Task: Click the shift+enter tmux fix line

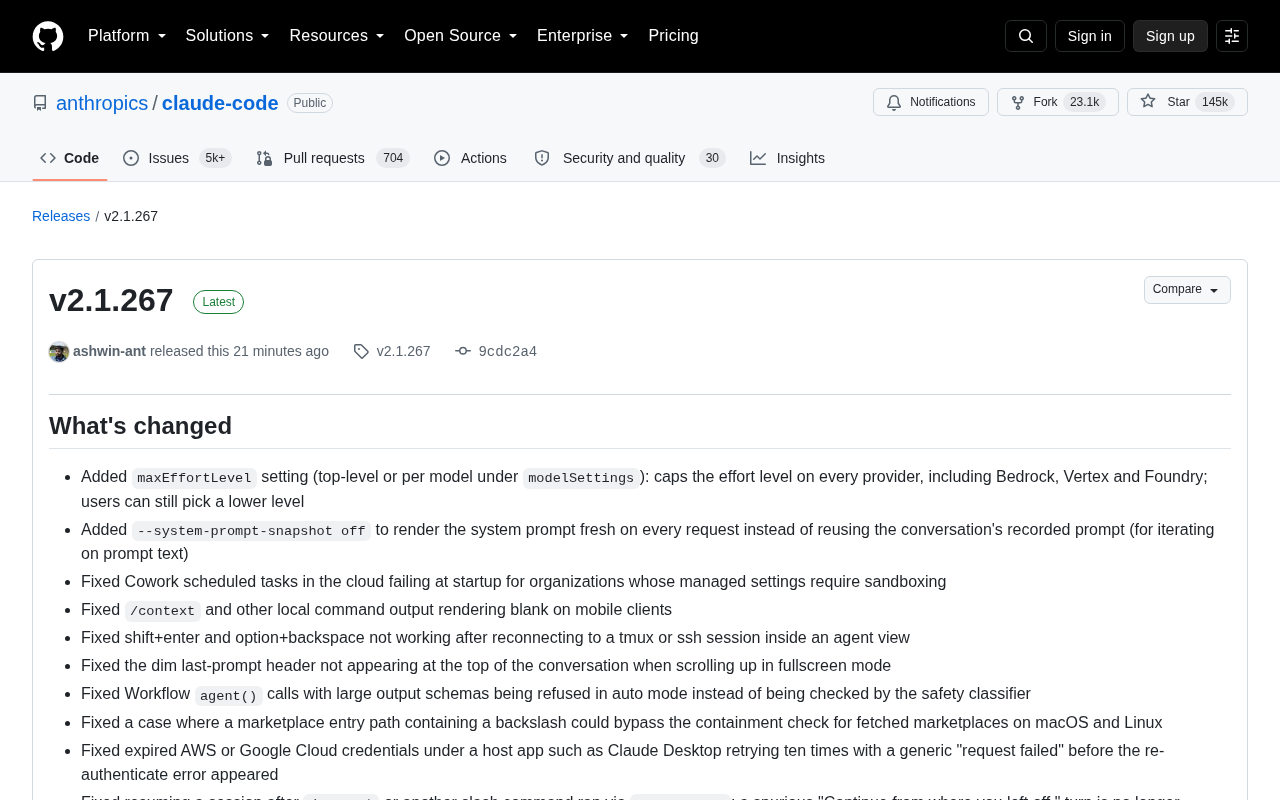Action: [x=495, y=638]
